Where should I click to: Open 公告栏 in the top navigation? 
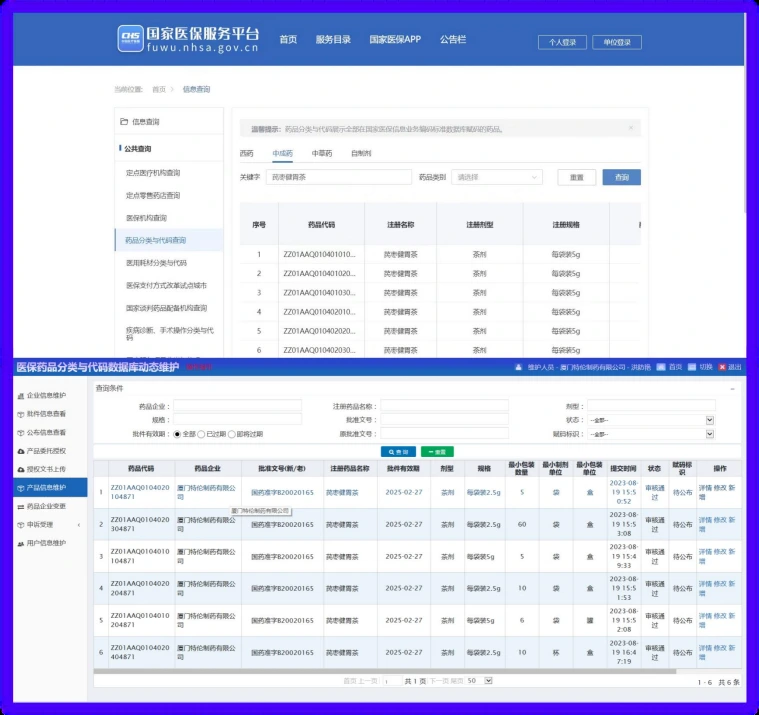(x=453, y=40)
